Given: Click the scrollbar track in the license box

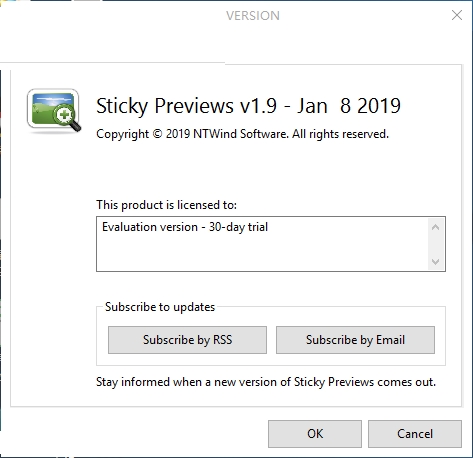Looking at the screenshot, I should click(435, 245).
